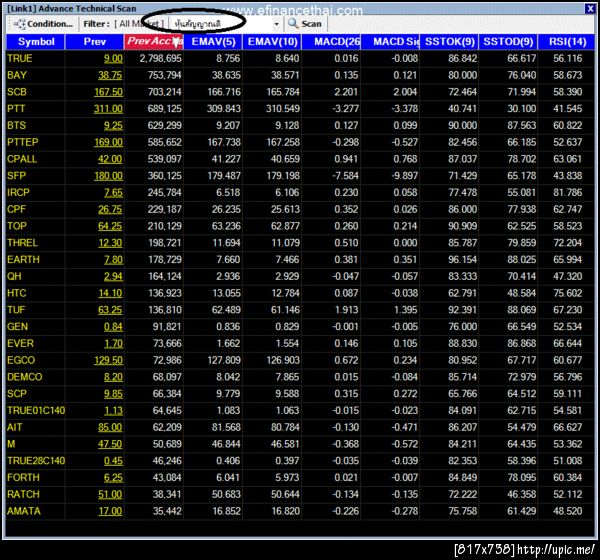Select the SCB symbol
Viewport: 600px width, 560px height.
(x=17, y=92)
